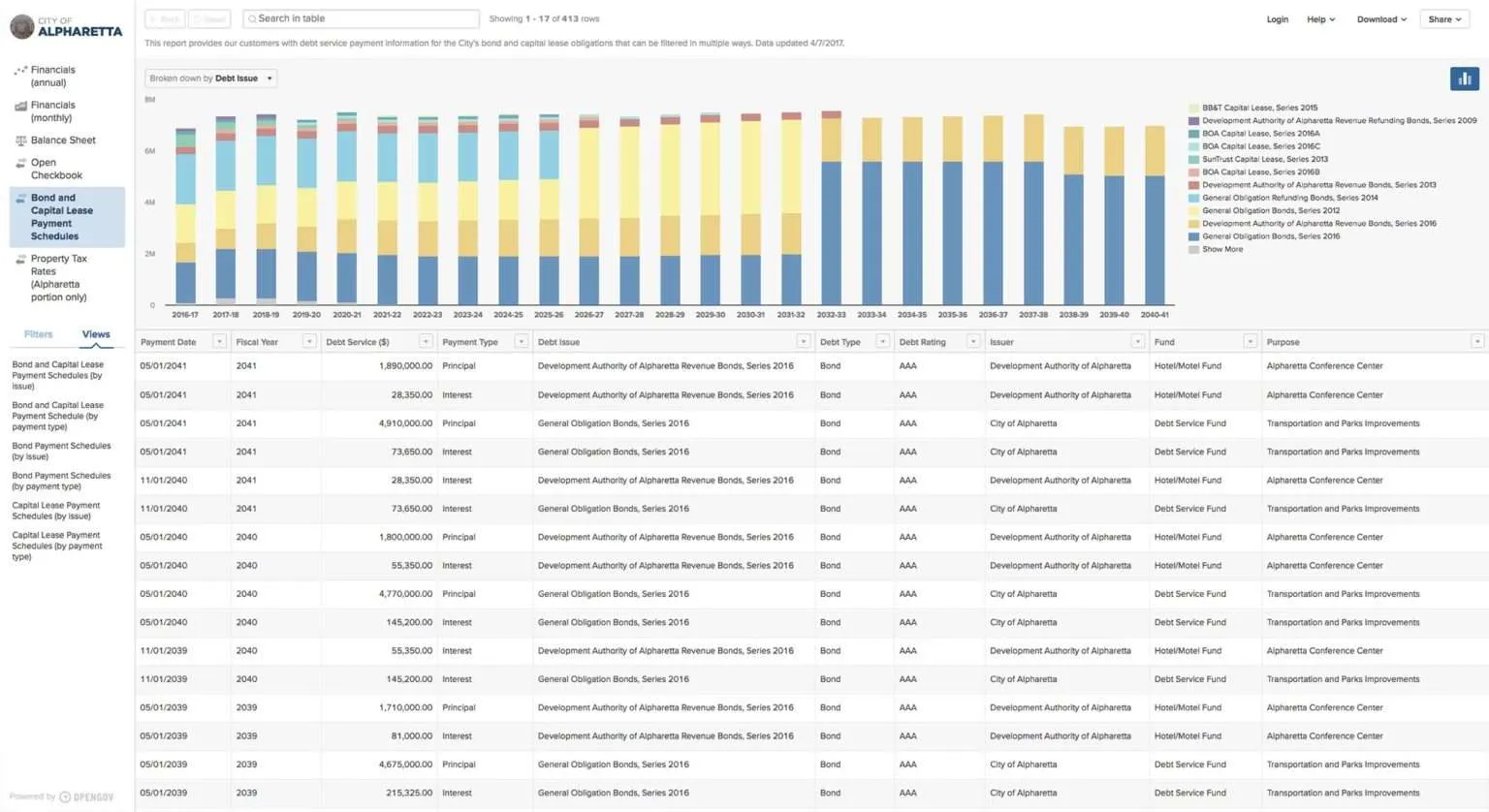Click the General Obligation Bonds, Series 2012 swatch
Screen dimensions: 1489x812
[1193, 210]
